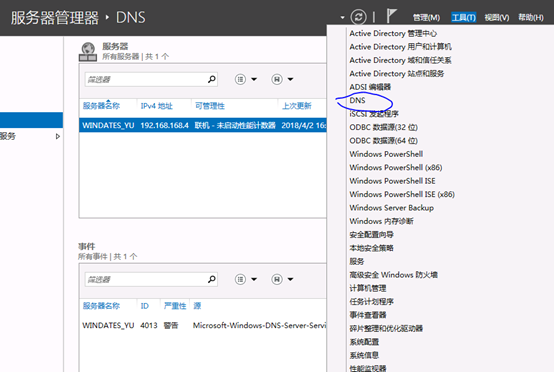Open 本地安全策略 menu entry
Viewport: 554px width, 372px height.
pos(371,248)
